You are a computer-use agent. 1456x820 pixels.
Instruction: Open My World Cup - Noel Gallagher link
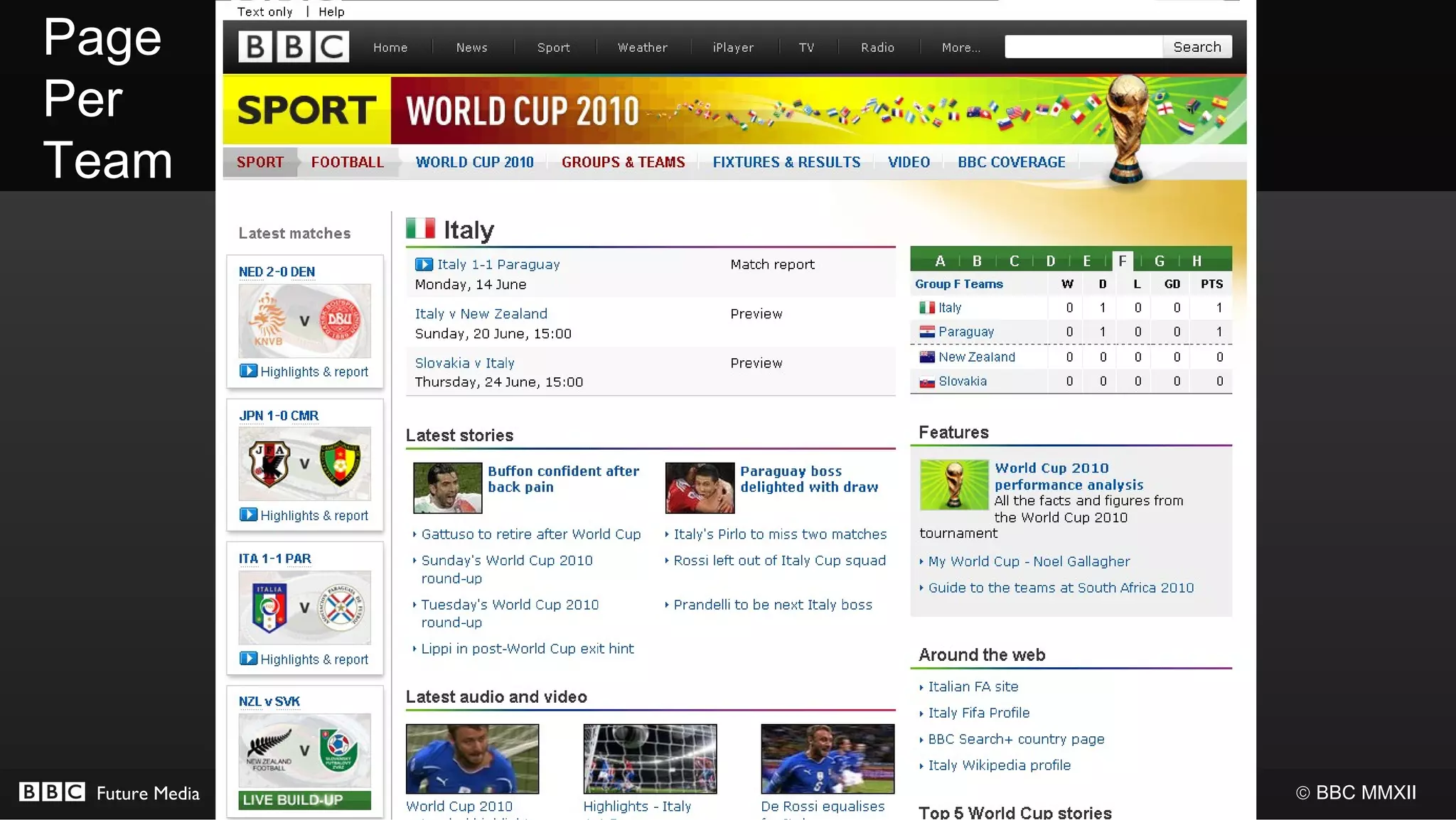[x=1029, y=561]
